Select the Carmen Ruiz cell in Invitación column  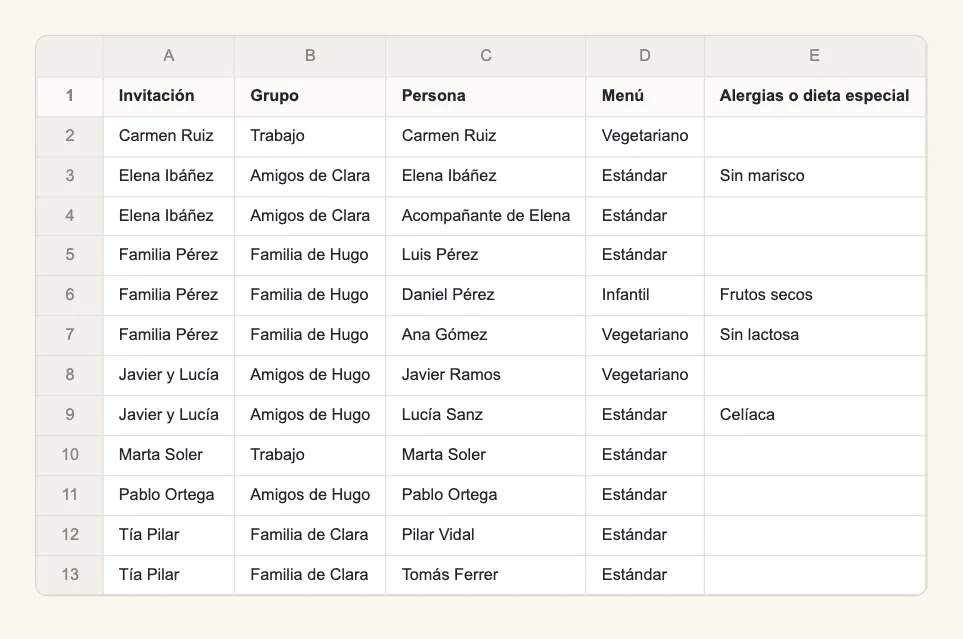[168, 136]
